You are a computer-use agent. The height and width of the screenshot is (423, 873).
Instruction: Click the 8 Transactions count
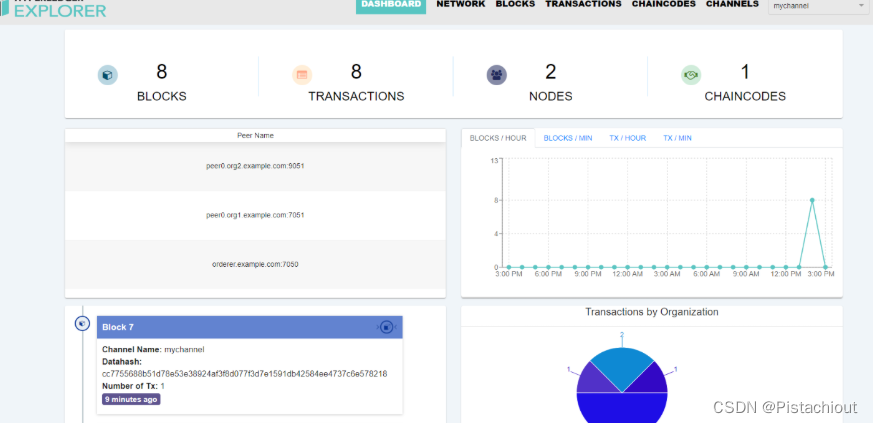tap(356, 72)
